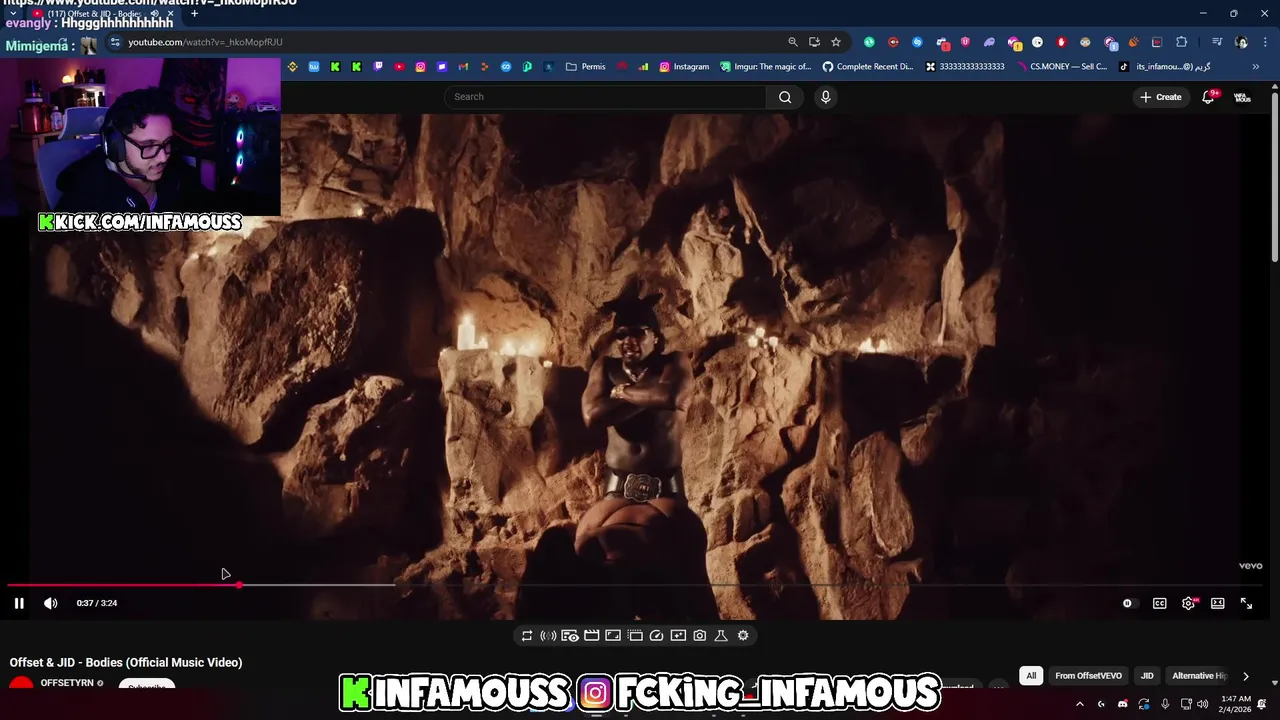Open the Extensions puzzle icon

coord(1181,42)
